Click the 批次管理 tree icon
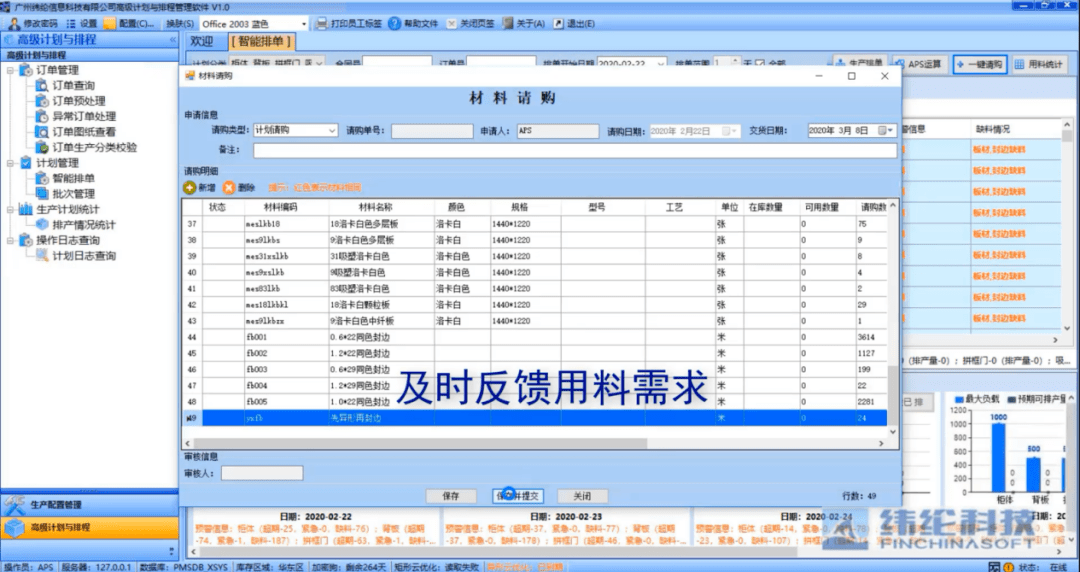The width and height of the screenshot is (1080, 572). tap(42, 194)
